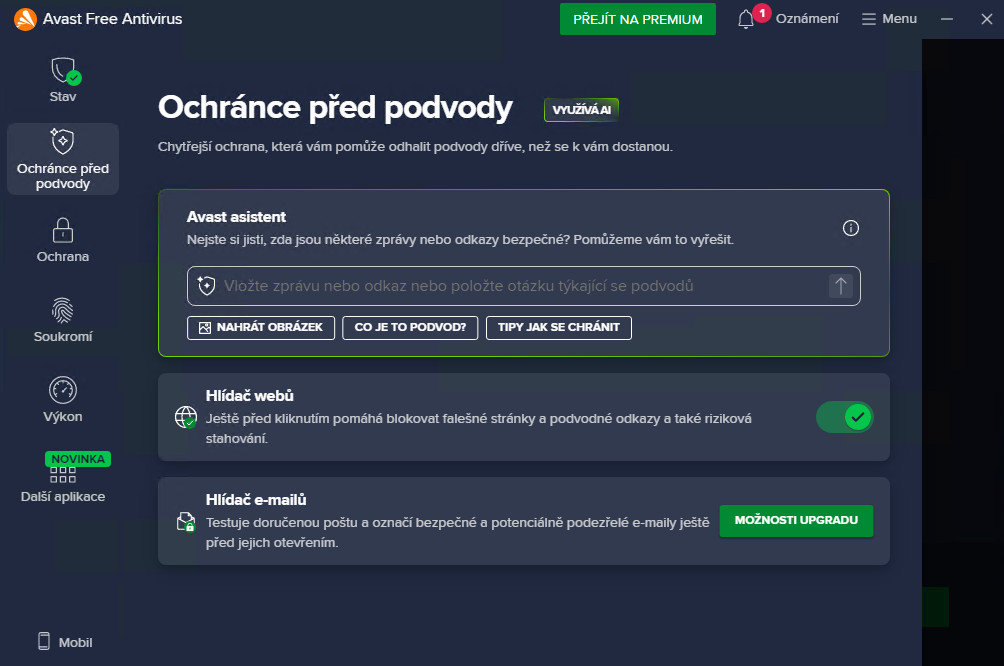Click TIPY JAK SE CHRÁNIT button
This screenshot has height=666, width=1004.
[559, 328]
